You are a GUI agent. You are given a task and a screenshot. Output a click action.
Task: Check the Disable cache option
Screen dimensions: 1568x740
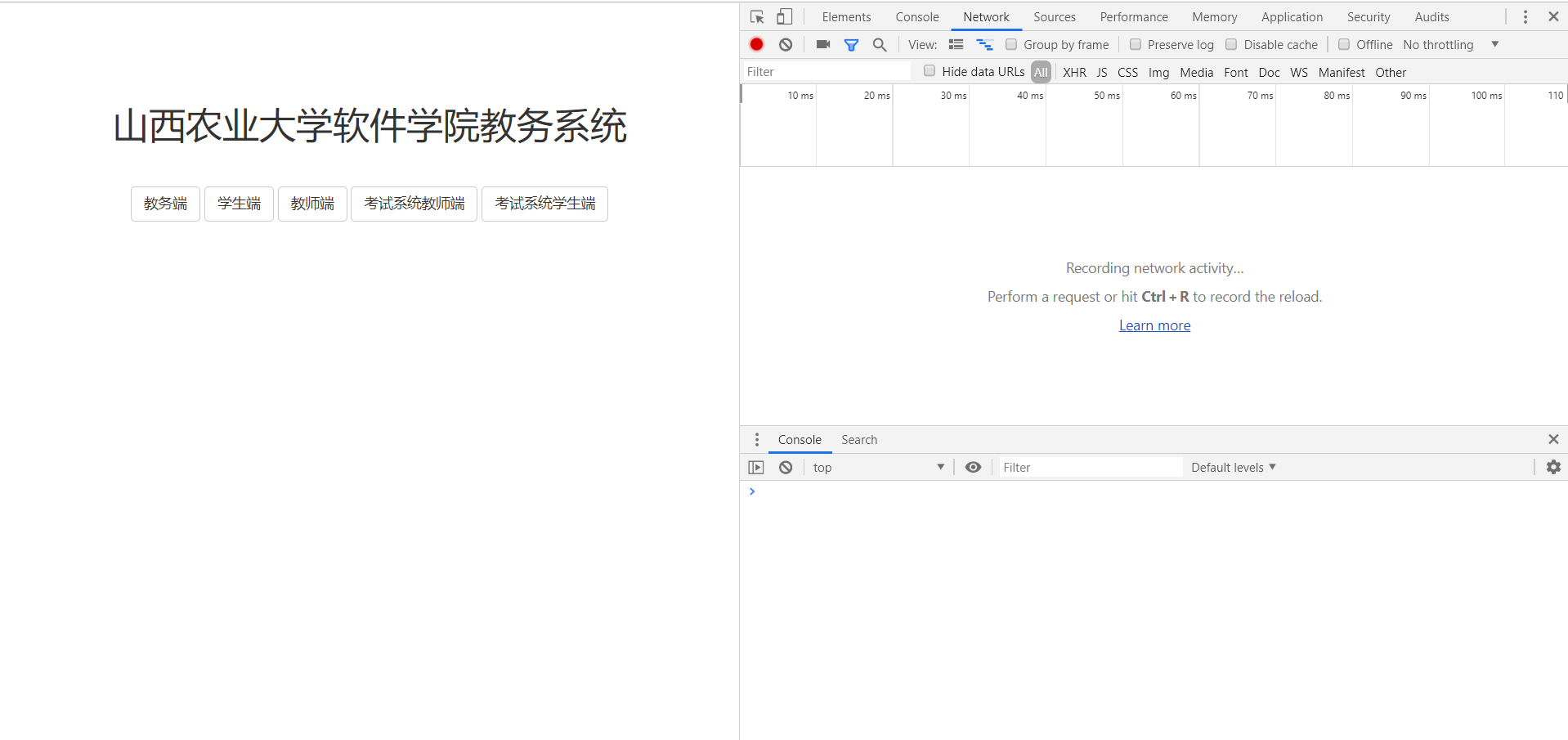point(1231,45)
